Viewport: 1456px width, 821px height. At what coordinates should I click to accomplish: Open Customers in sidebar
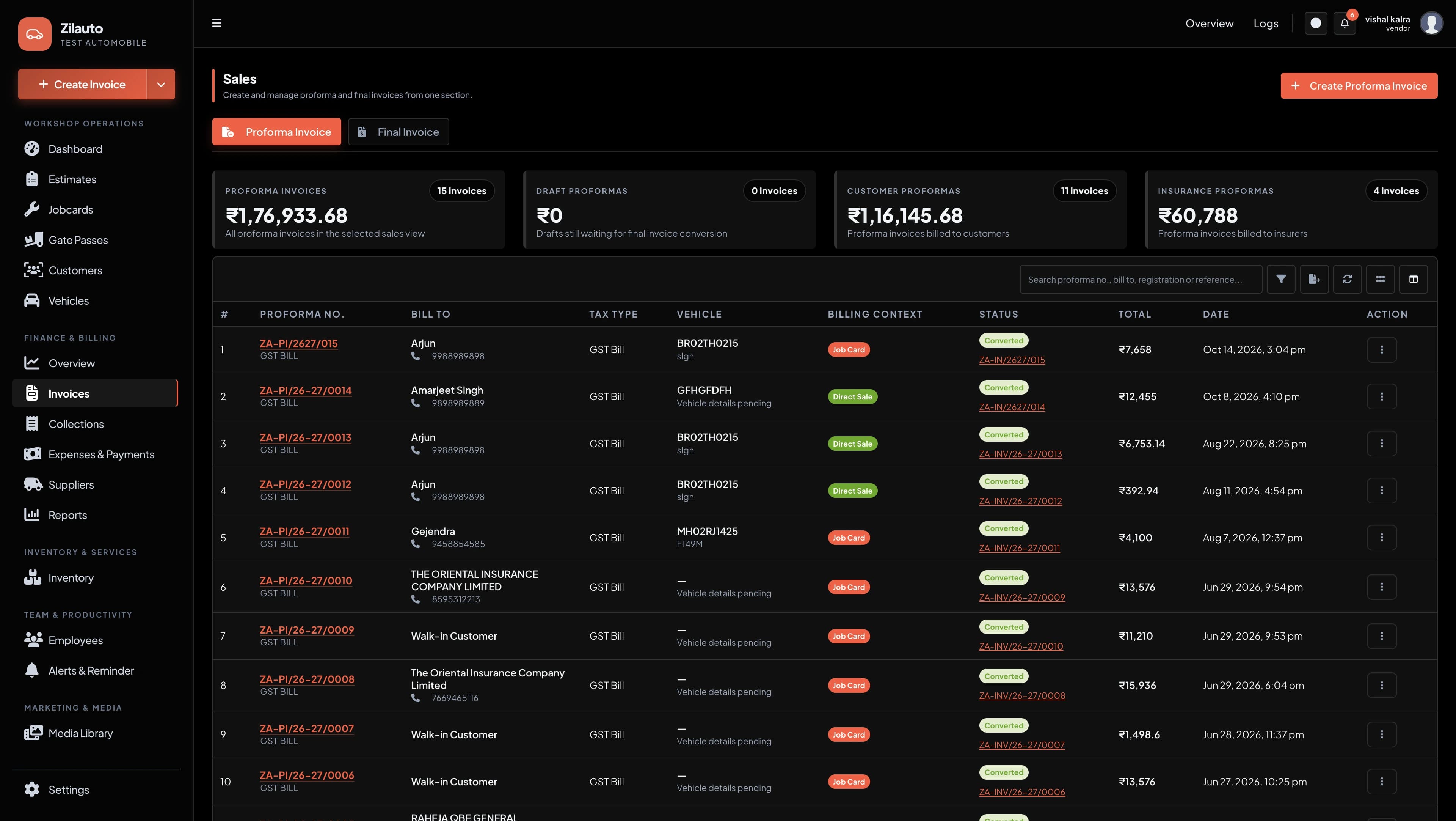click(x=95, y=270)
